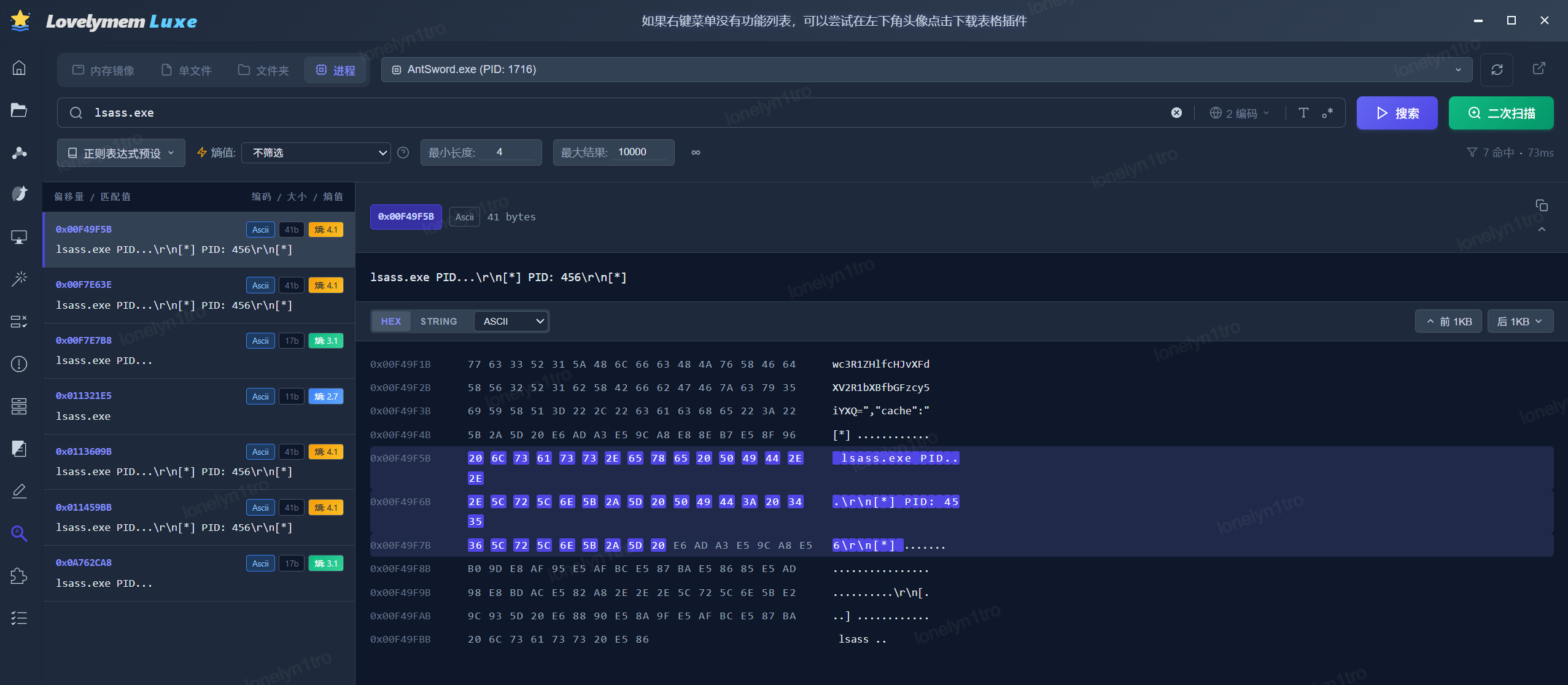Click the home icon in the left sidebar
1568x685 pixels.
(19, 68)
